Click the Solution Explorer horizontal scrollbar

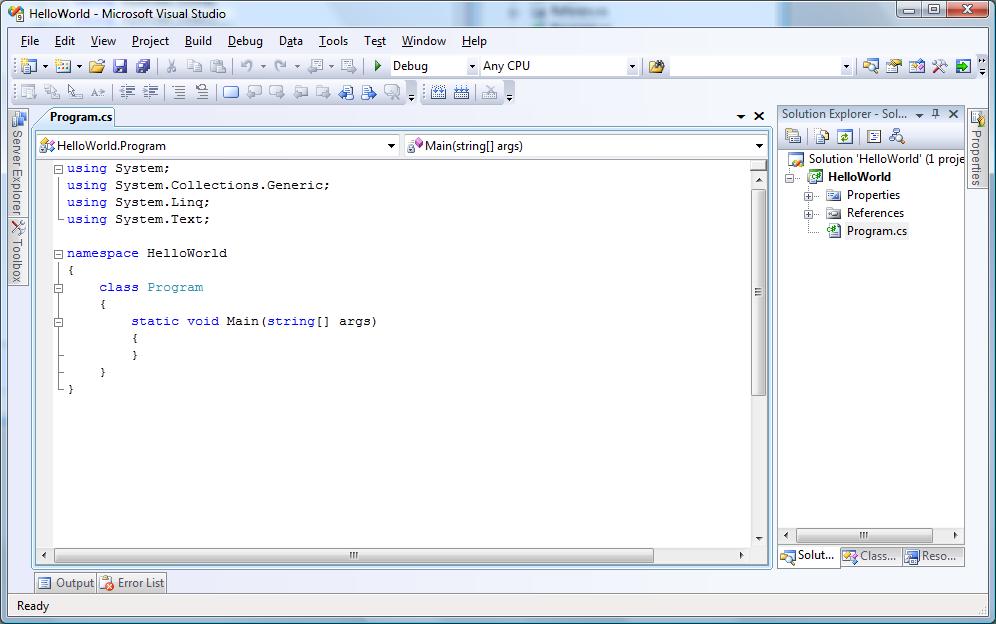pyautogui.click(x=864, y=535)
